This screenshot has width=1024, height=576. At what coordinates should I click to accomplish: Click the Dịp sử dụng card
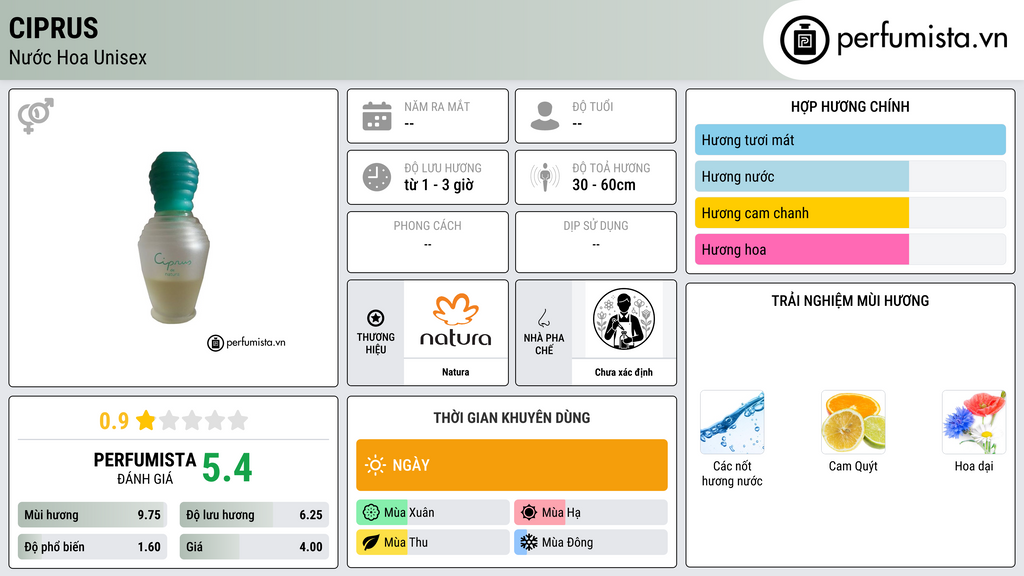click(x=596, y=242)
